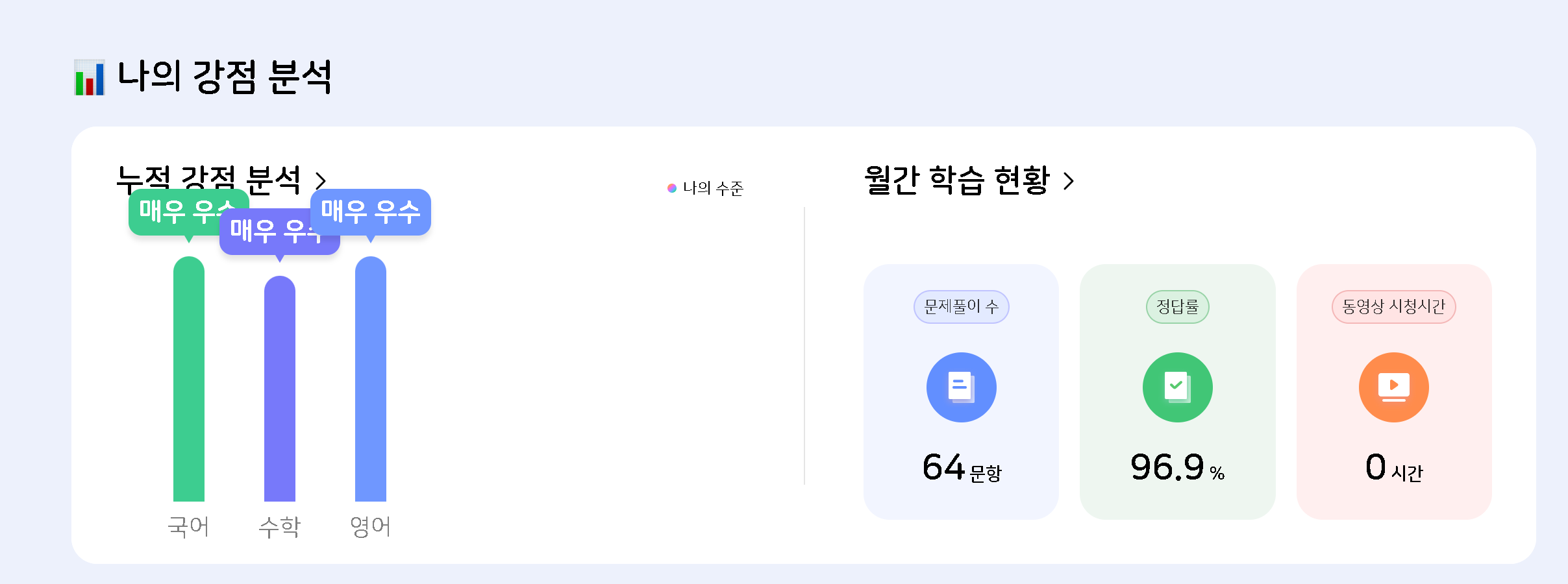Click the orange 동영상 video play icon

pos(1393,387)
